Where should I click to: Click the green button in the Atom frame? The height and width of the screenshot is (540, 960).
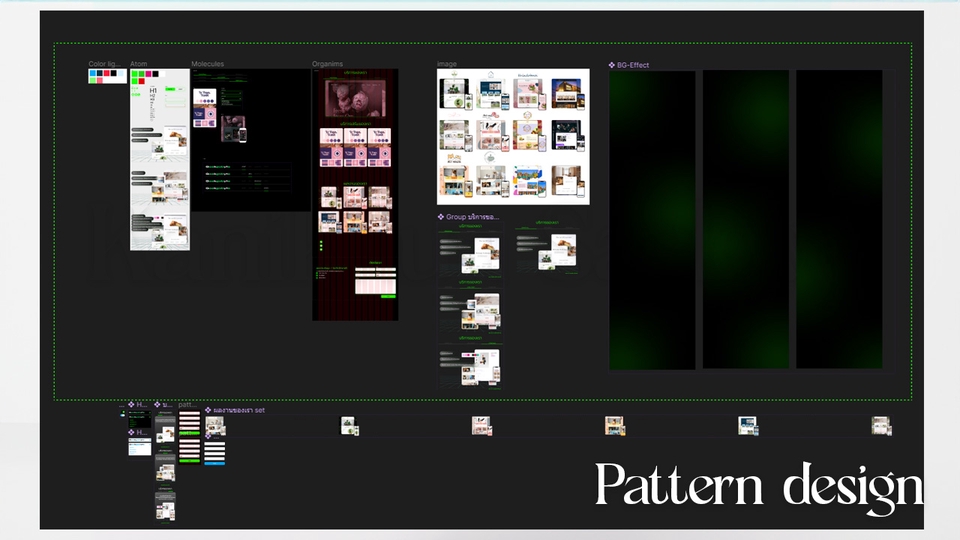click(x=170, y=89)
